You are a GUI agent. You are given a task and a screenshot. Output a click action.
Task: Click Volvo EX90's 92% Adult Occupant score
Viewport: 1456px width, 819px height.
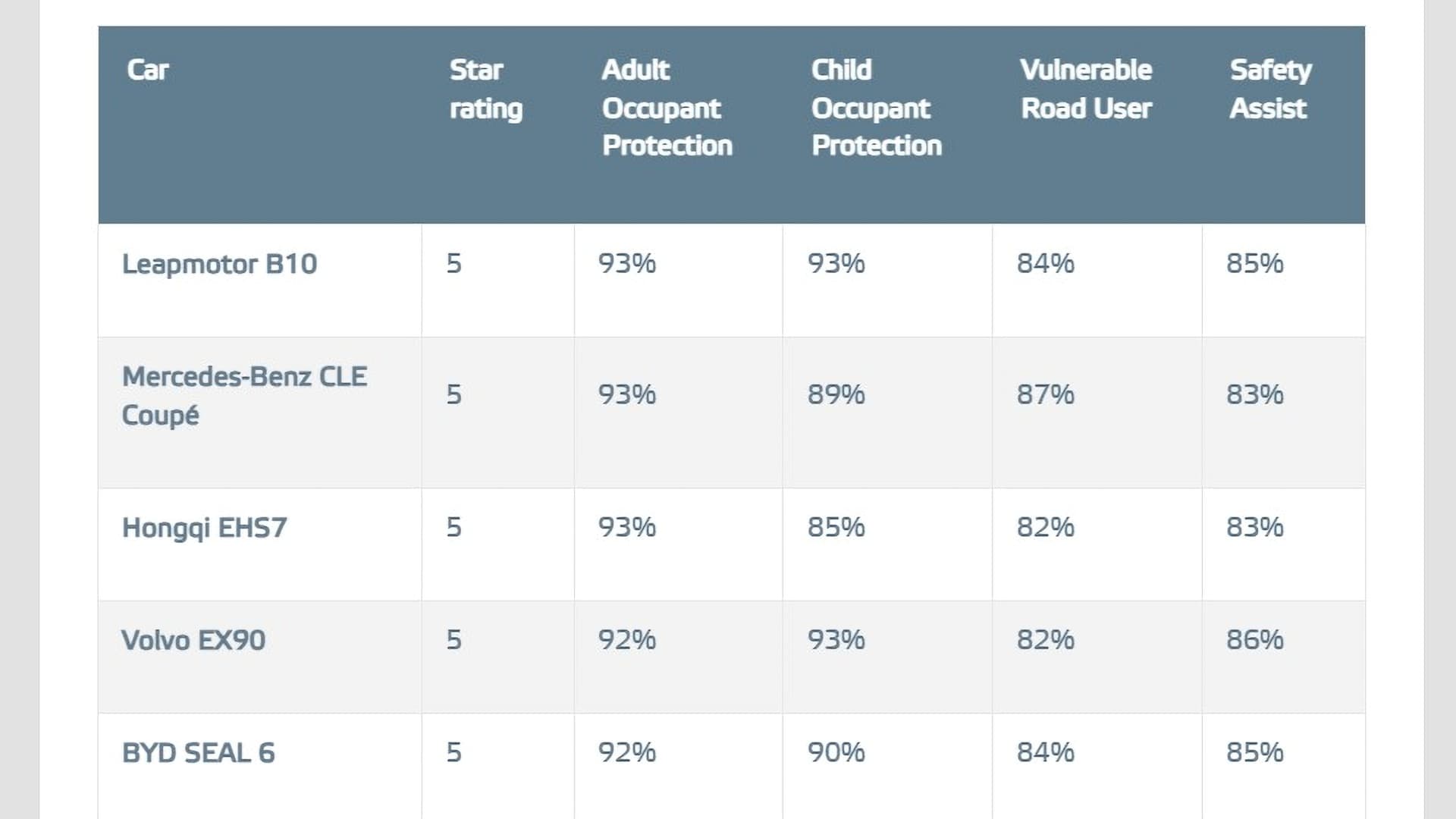(626, 640)
